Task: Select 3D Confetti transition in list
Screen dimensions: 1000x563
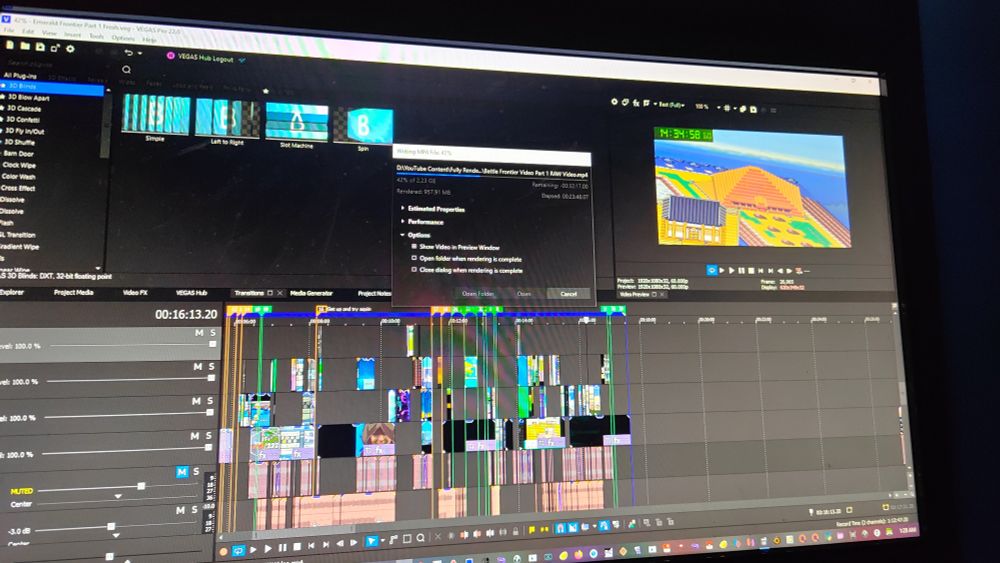Action: click(x=23, y=119)
